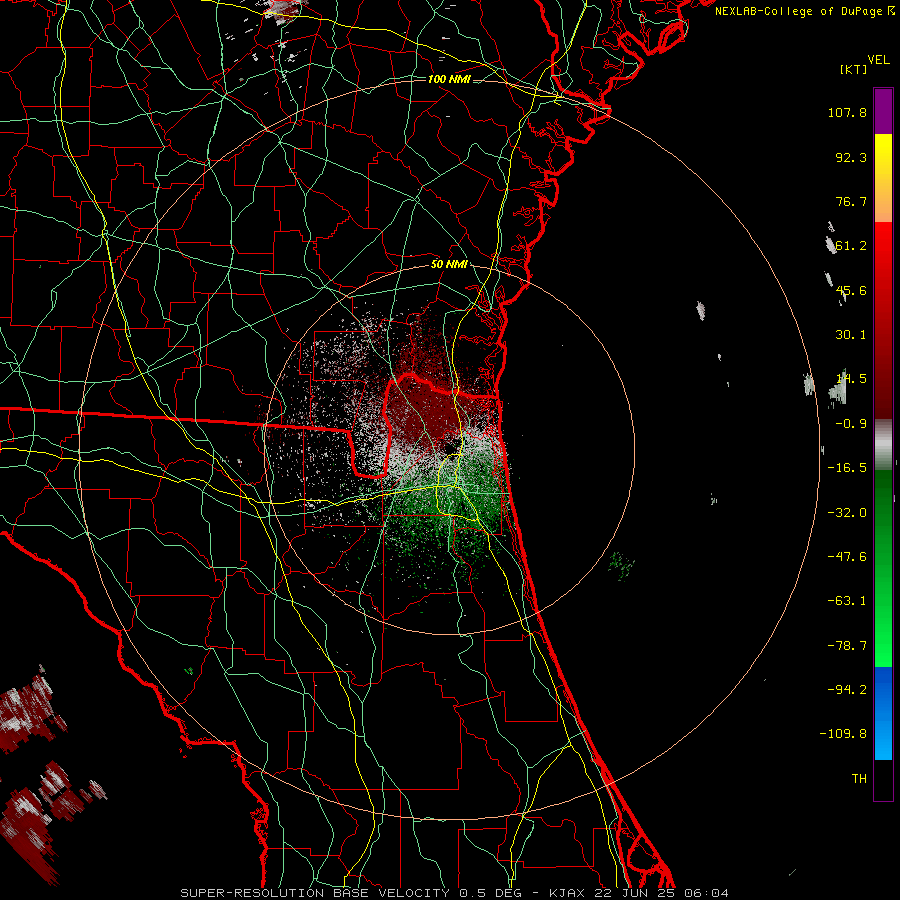Select the -109.8 velocity scale value
The height and width of the screenshot is (900, 900).
(843, 734)
